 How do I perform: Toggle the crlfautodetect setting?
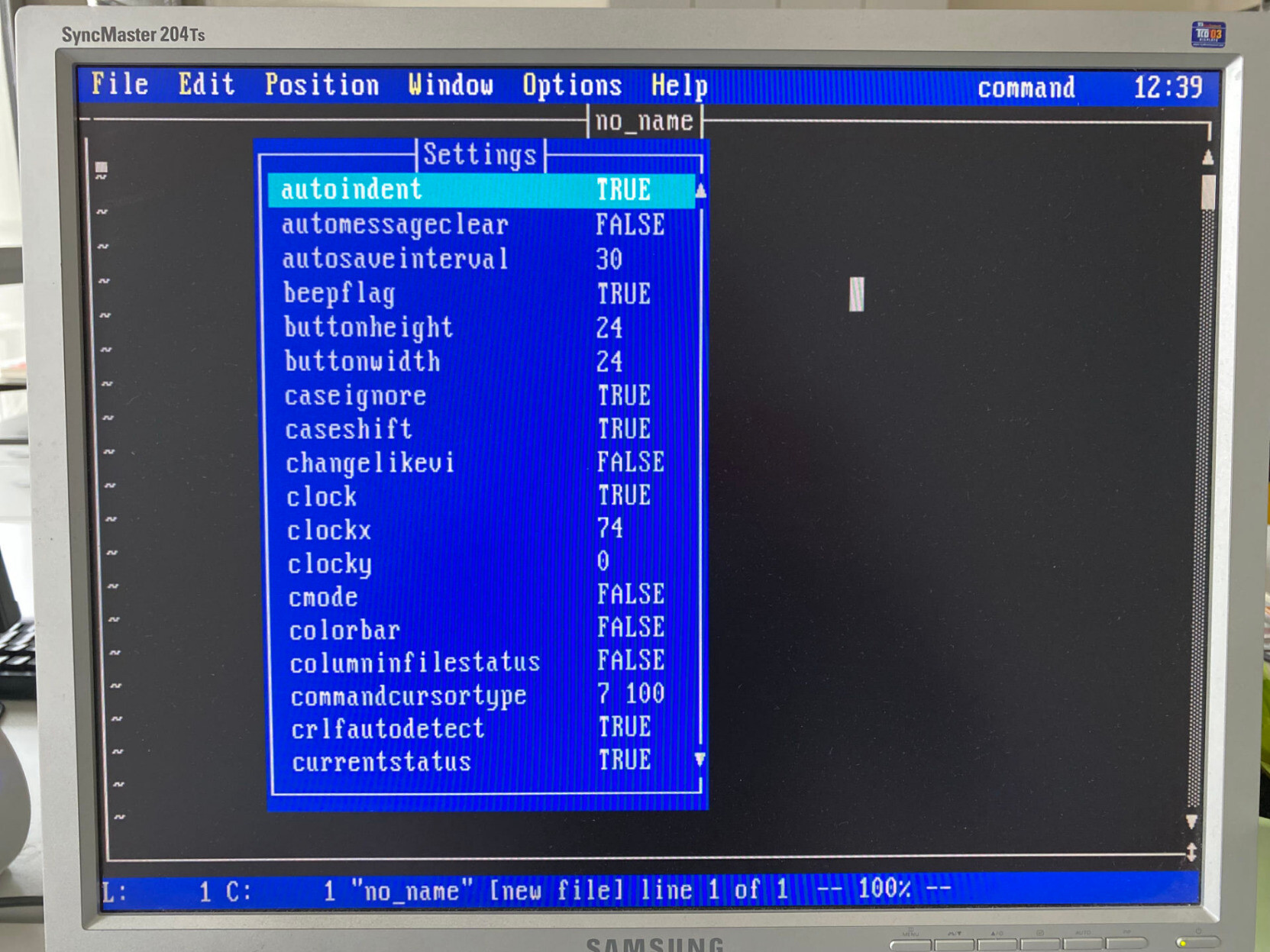(x=486, y=728)
